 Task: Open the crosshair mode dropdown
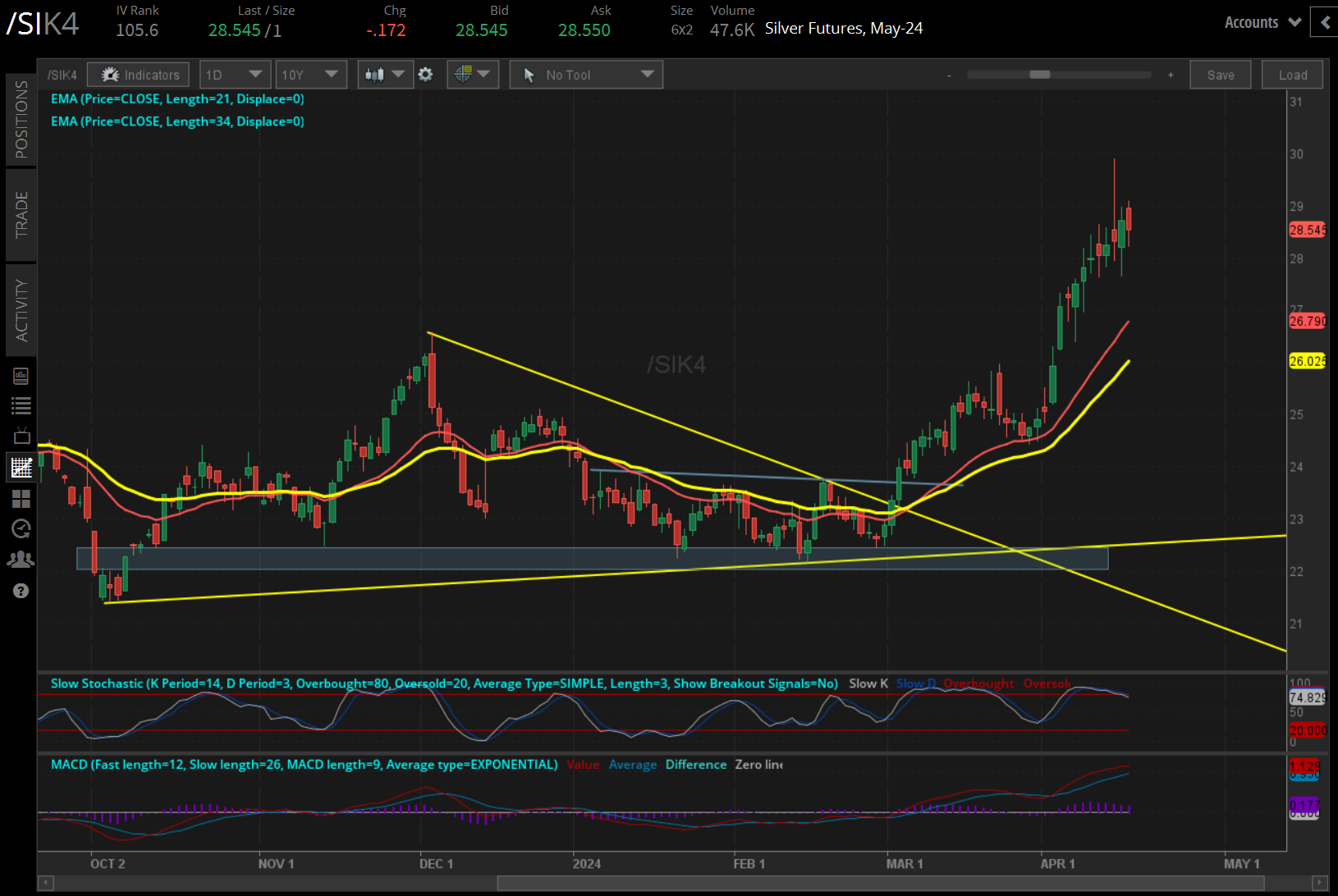(473, 75)
